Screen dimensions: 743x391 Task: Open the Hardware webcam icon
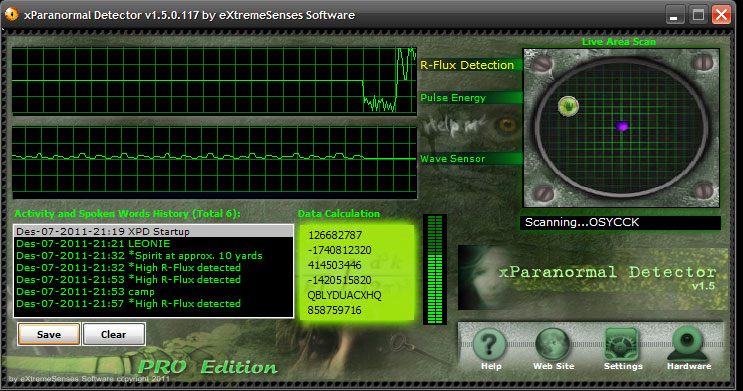688,344
